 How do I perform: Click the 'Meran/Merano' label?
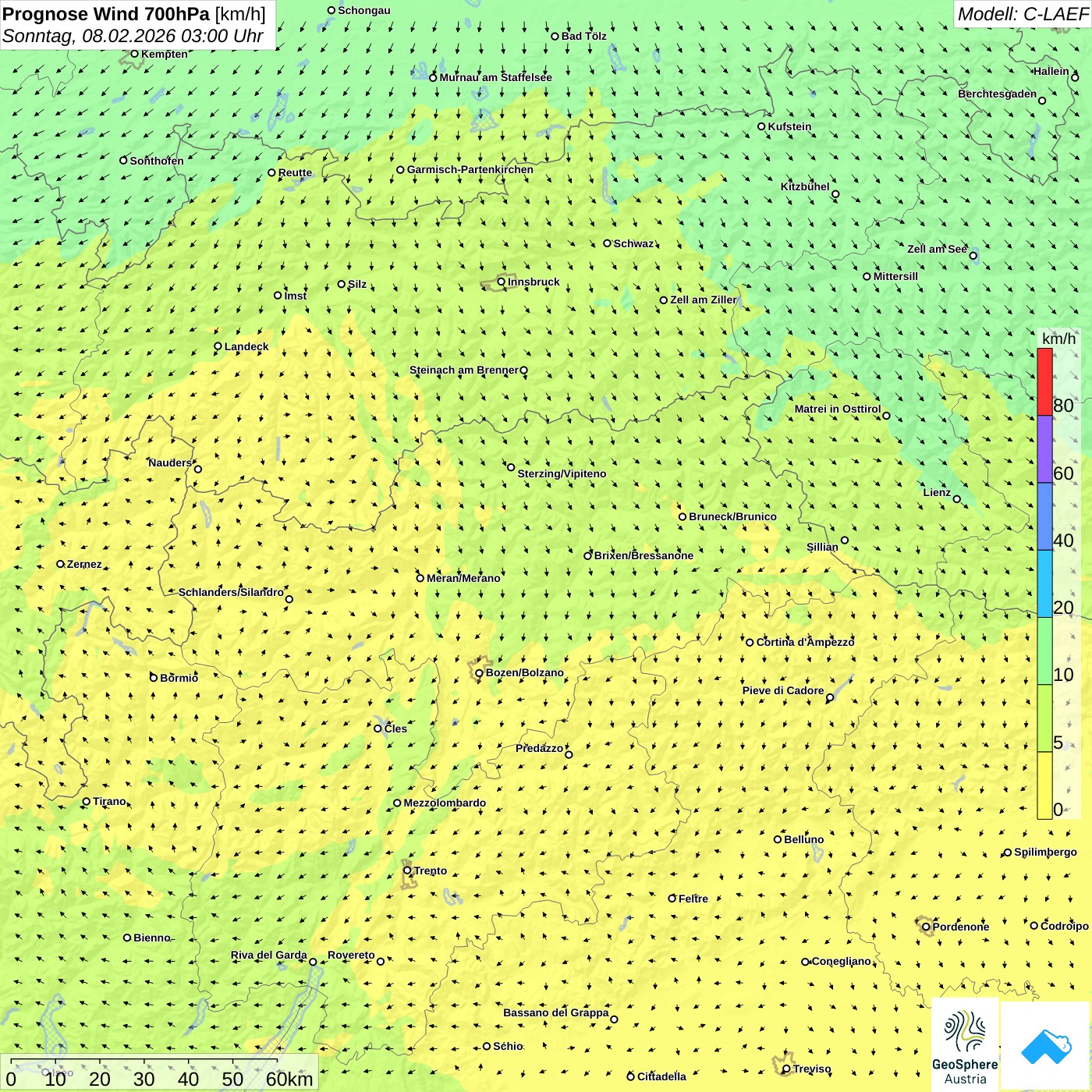(463, 578)
